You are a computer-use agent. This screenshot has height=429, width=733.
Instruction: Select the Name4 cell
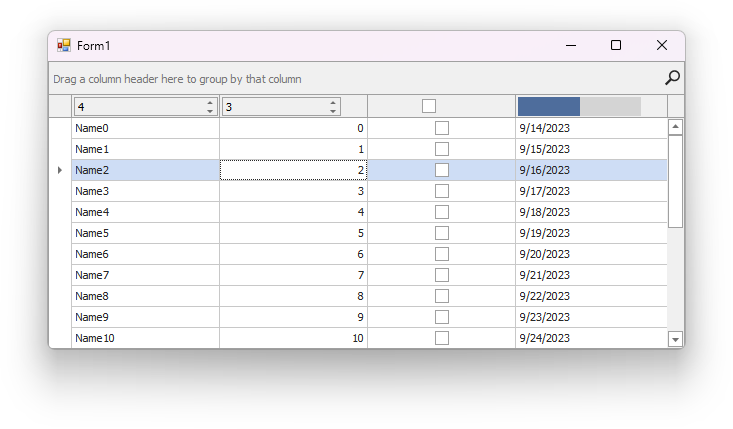pos(144,212)
